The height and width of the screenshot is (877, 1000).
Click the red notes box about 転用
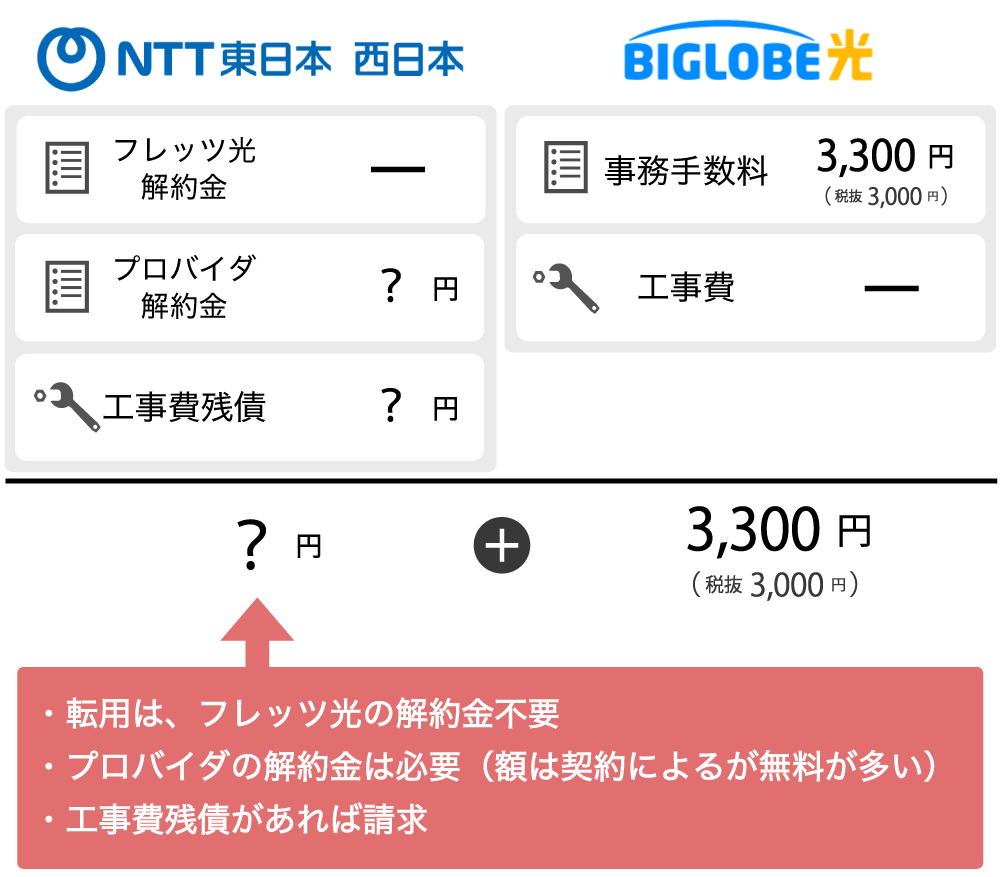(x=500, y=767)
